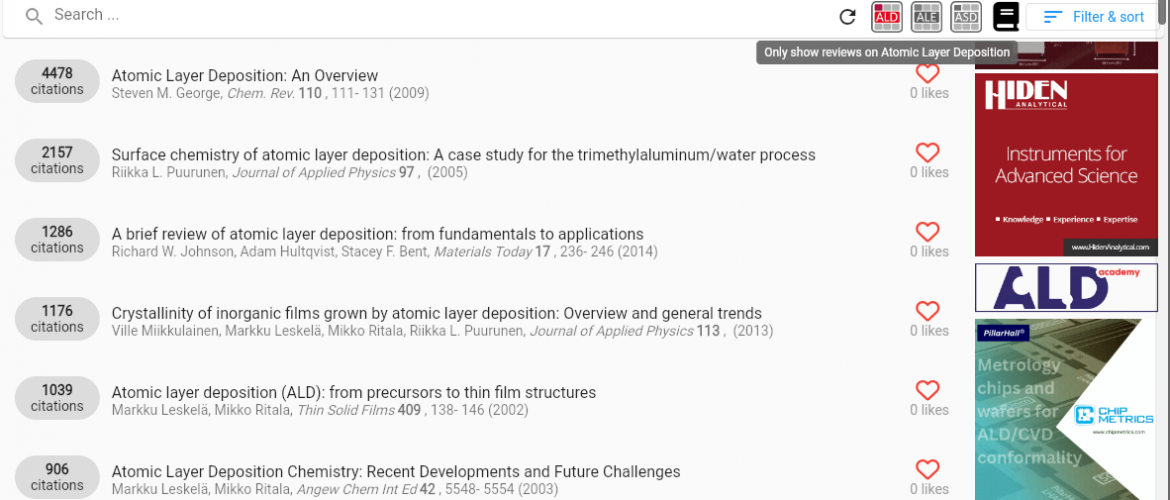Click the search magnifier icon
The width and height of the screenshot is (1170, 500).
pyautogui.click(x=34, y=16)
